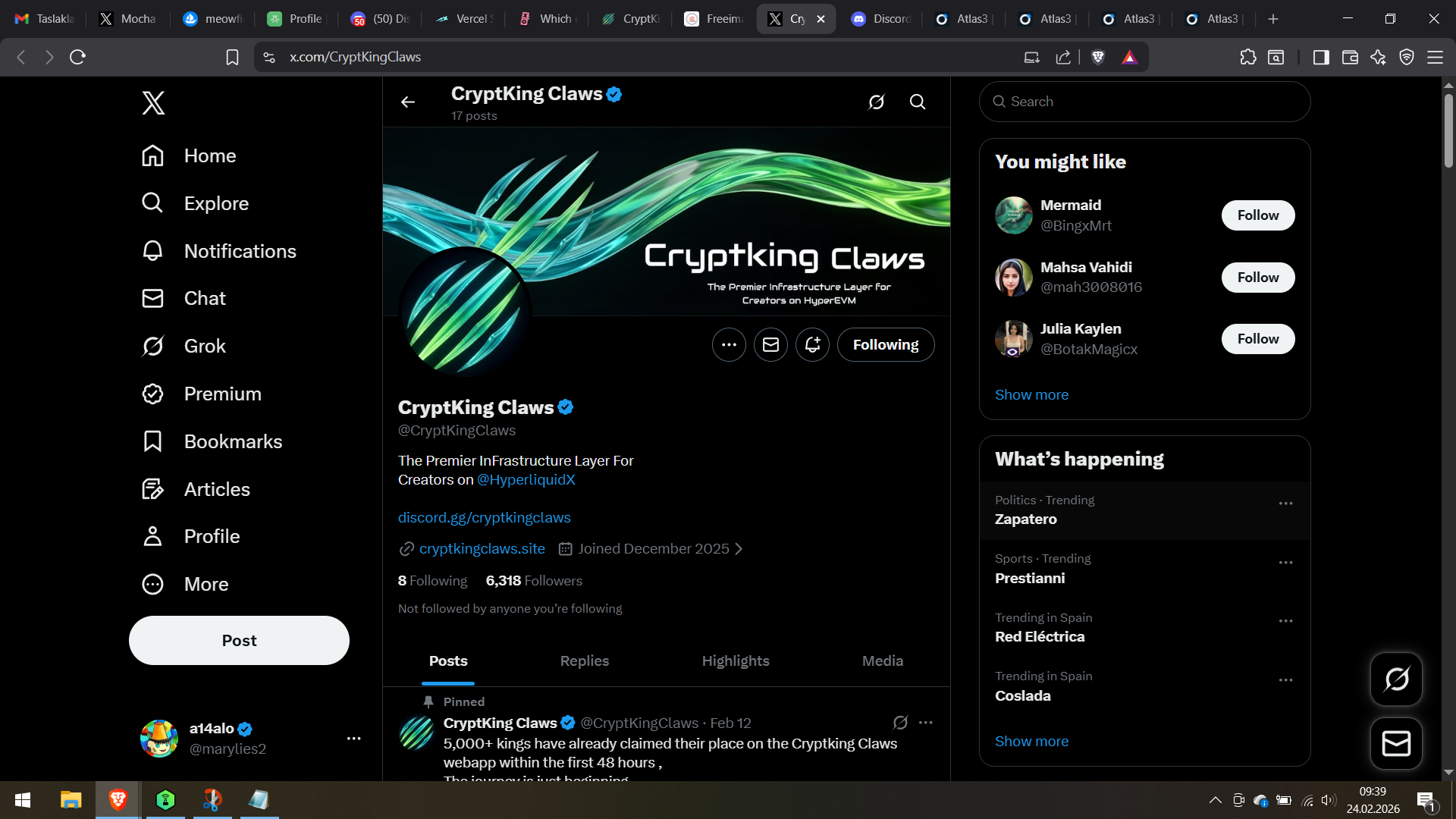Viewport: 1456px width, 819px height.
Task: Open the direct message envelope on profile
Action: point(770,345)
